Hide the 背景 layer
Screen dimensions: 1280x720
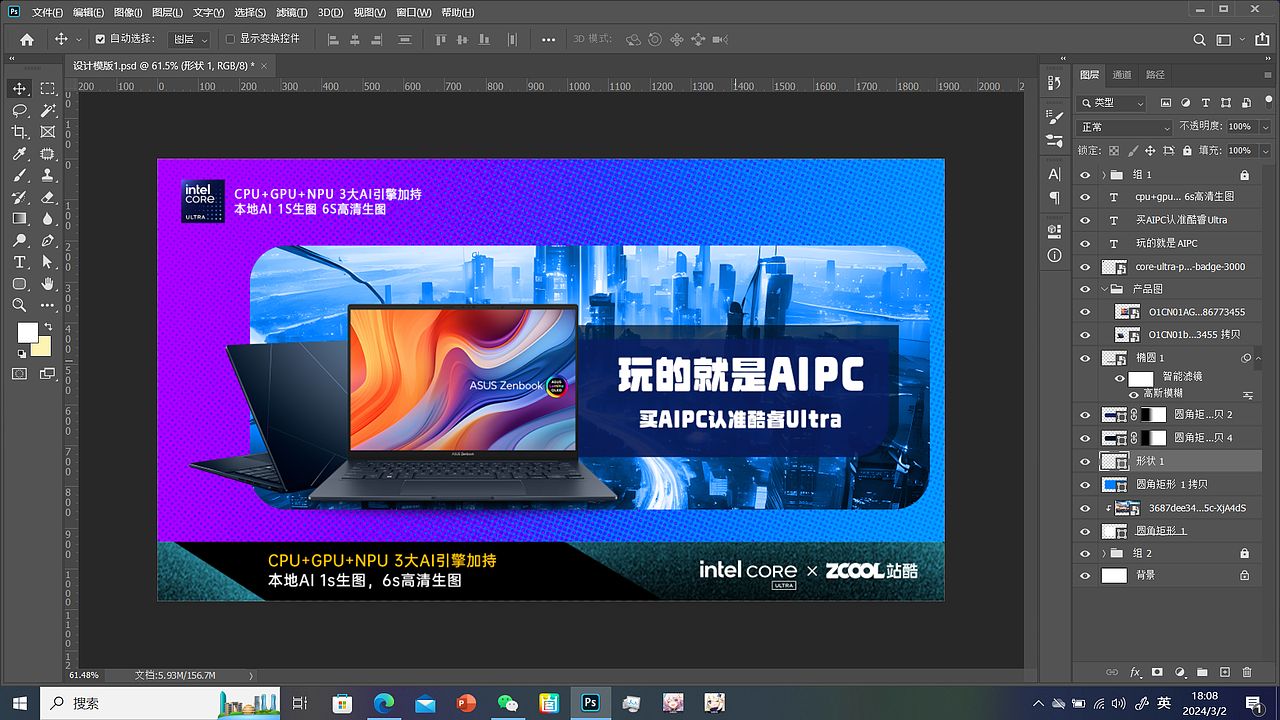pyautogui.click(x=1085, y=575)
